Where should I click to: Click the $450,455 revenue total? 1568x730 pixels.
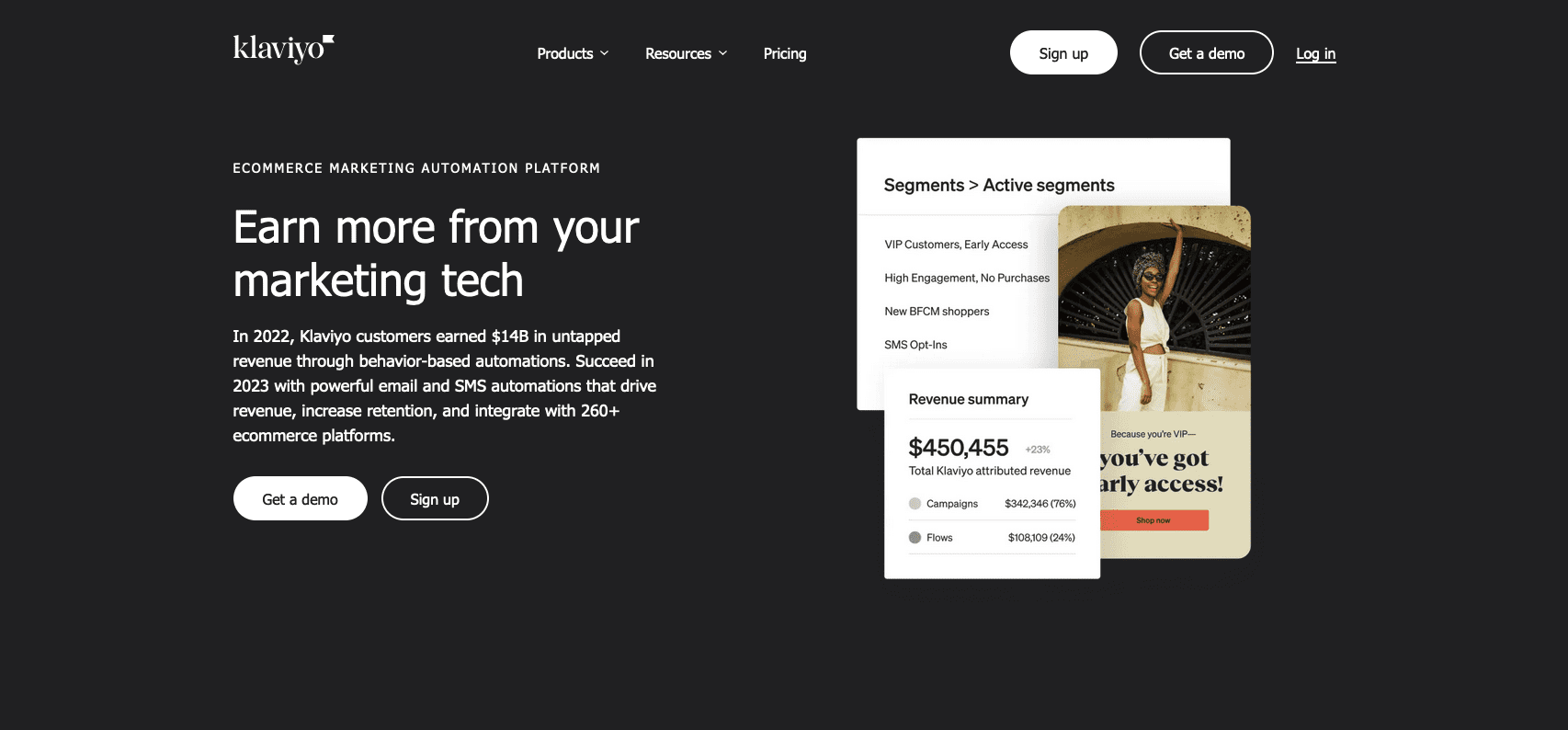coord(959,448)
